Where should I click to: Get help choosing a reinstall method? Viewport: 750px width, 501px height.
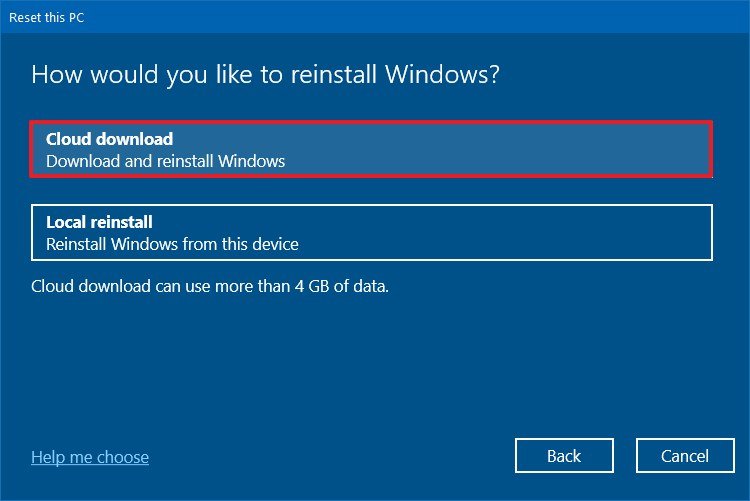click(90, 457)
